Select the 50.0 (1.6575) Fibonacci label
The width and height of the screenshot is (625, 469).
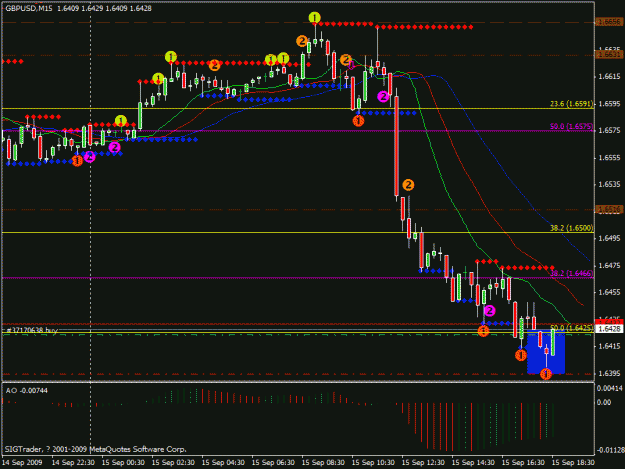[x=571, y=126]
